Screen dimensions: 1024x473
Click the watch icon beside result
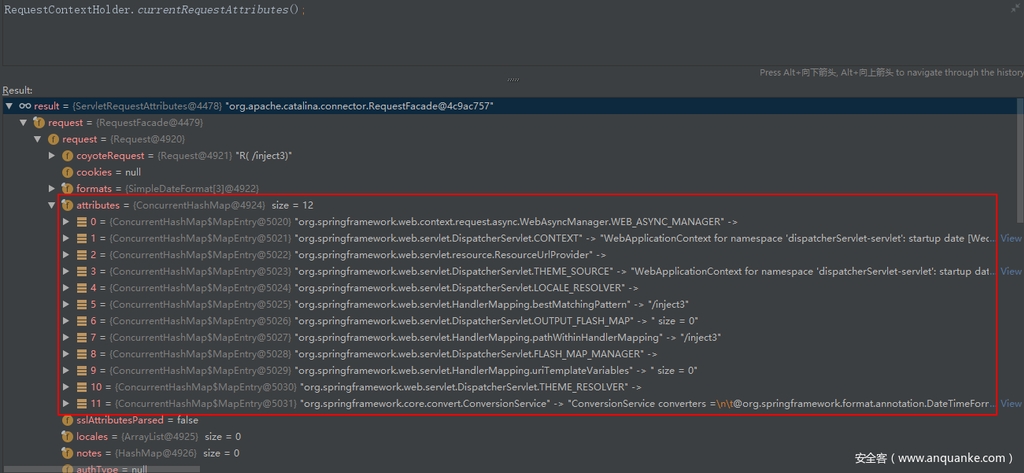25,106
